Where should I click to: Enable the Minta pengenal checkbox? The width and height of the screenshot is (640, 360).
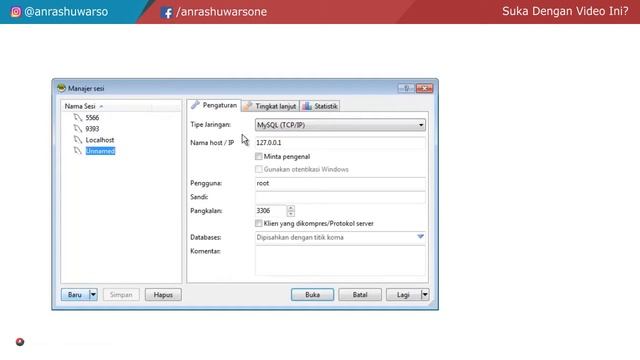[x=258, y=156]
